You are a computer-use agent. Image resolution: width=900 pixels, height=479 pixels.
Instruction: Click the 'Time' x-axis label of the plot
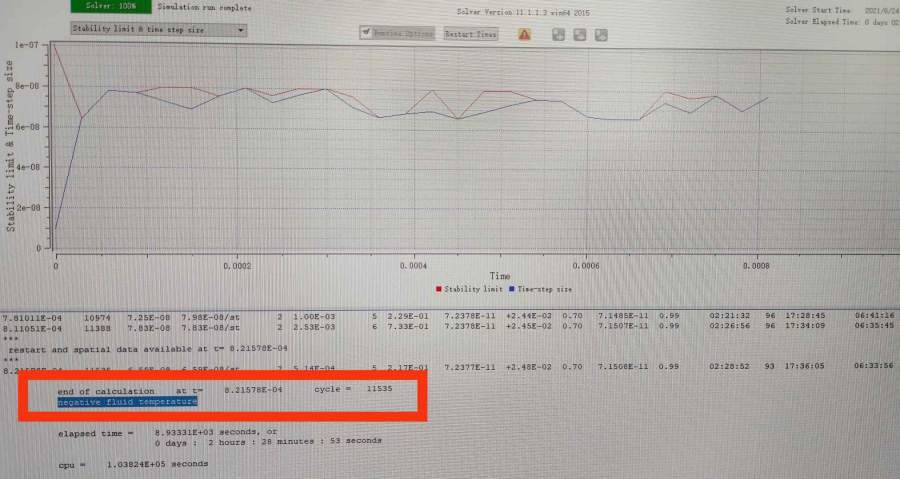click(x=499, y=276)
